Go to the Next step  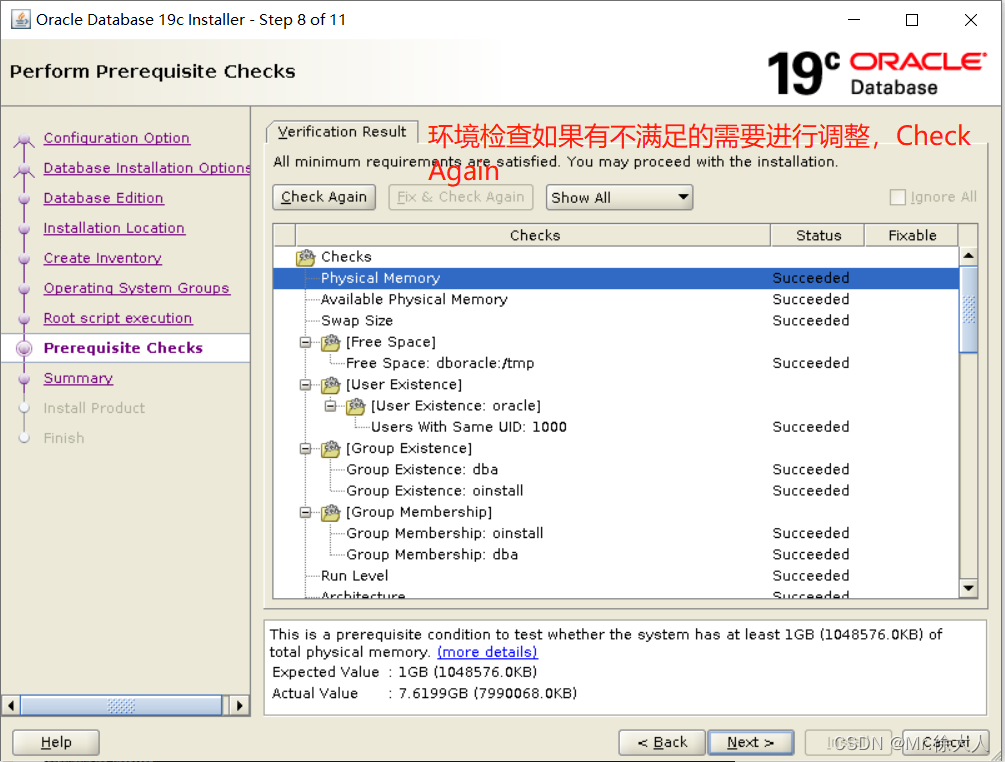tap(751, 742)
